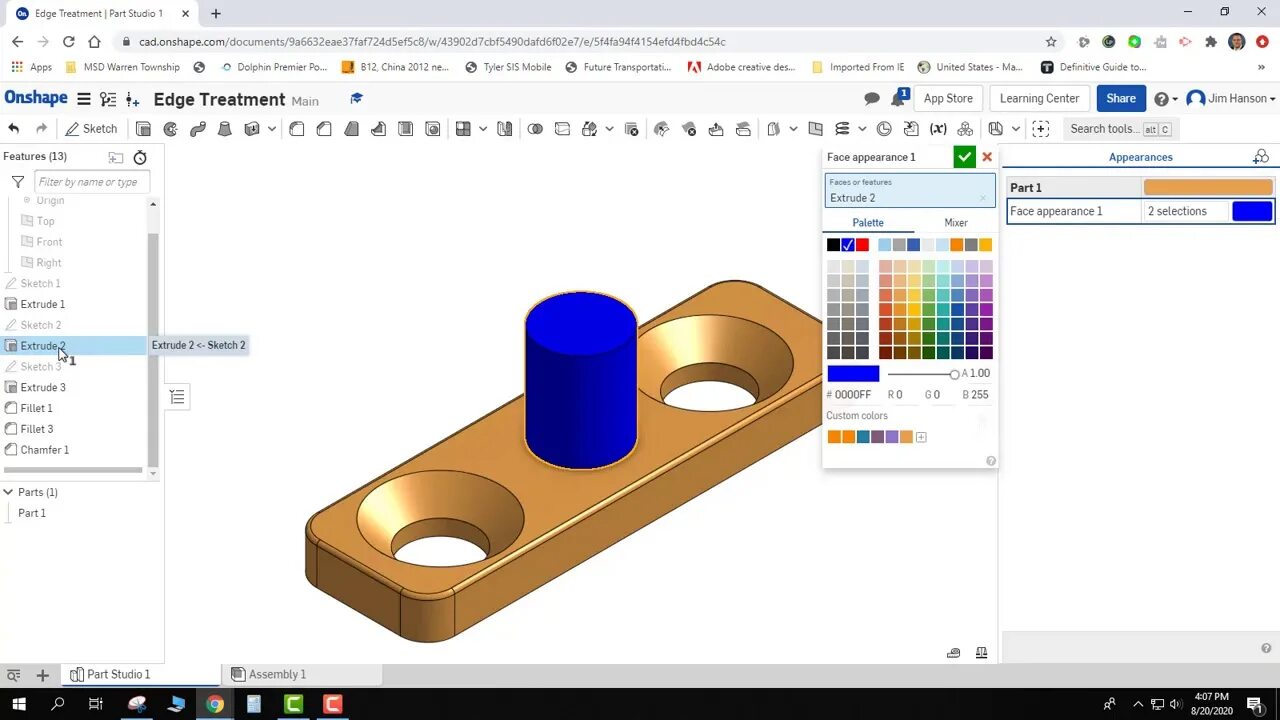Open the Onshape main hamburger menu
1280x720 pixels.
pos(84,99)
